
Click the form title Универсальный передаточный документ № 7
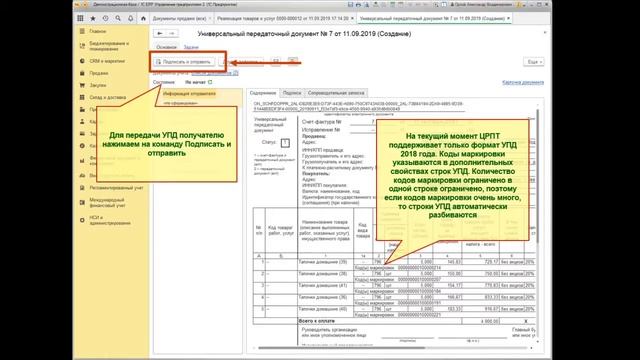[304, 34]
